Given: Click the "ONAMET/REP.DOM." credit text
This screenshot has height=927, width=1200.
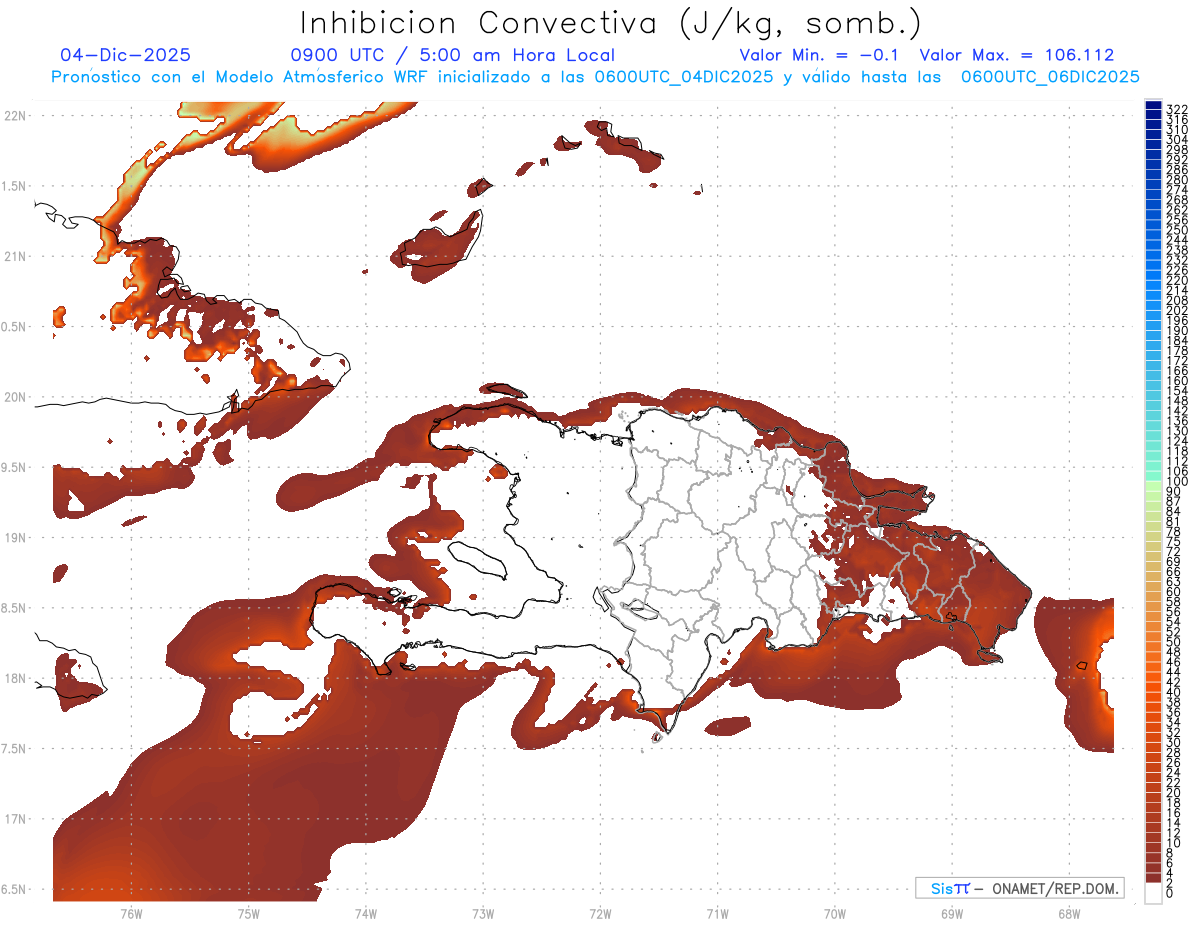Looking at the screenshot, I should coord(1054,888).
